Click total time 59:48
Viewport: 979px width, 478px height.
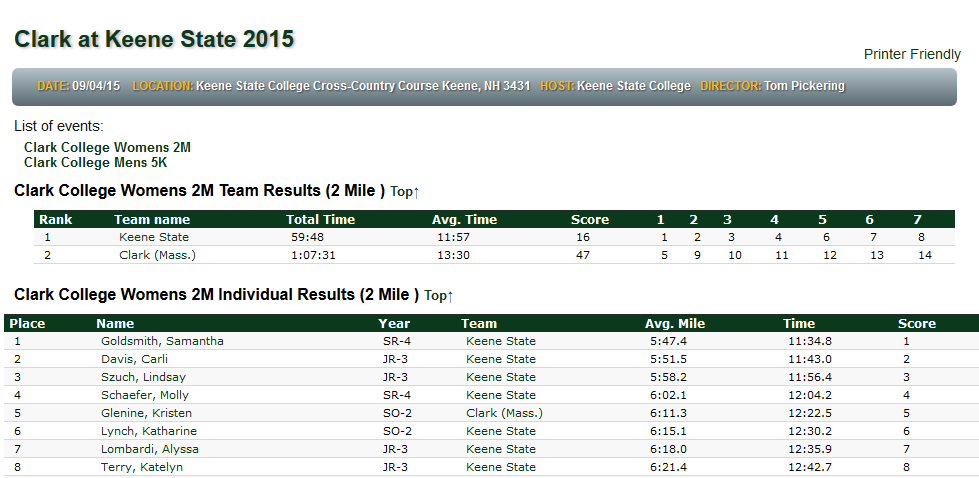point(307,237)
